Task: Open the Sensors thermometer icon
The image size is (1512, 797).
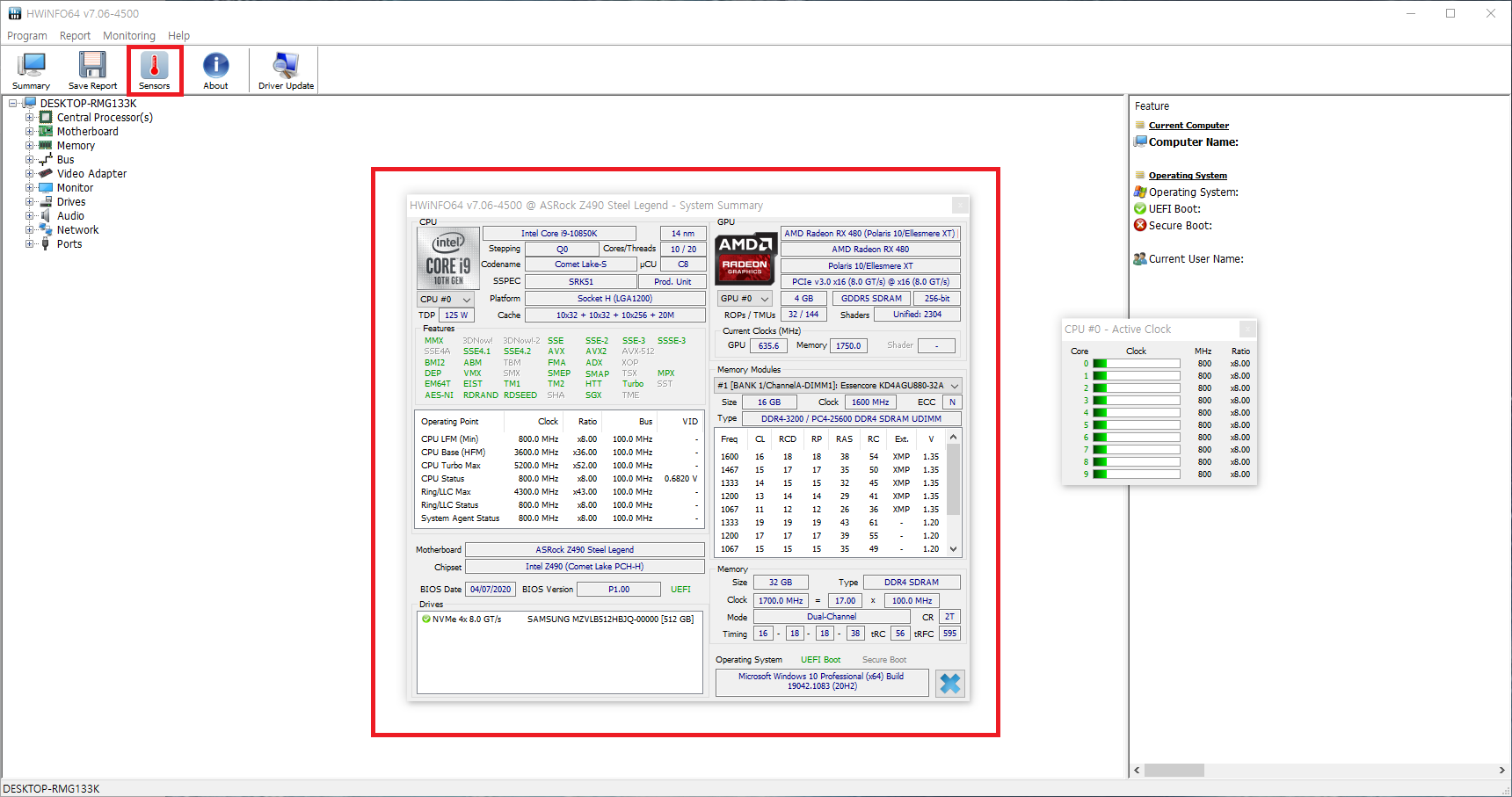Action: [x=155, y=66]
